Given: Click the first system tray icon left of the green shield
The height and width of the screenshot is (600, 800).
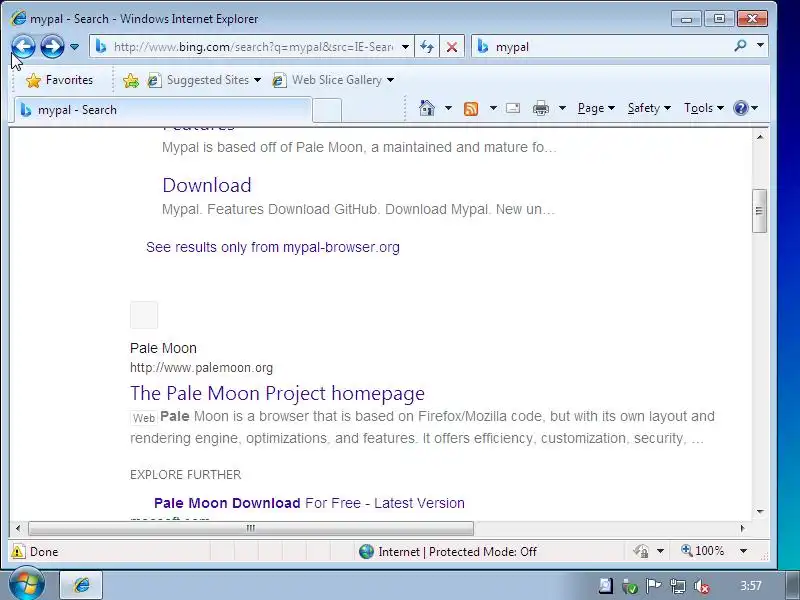Looking at the screenshot, I should pos(606,586).
